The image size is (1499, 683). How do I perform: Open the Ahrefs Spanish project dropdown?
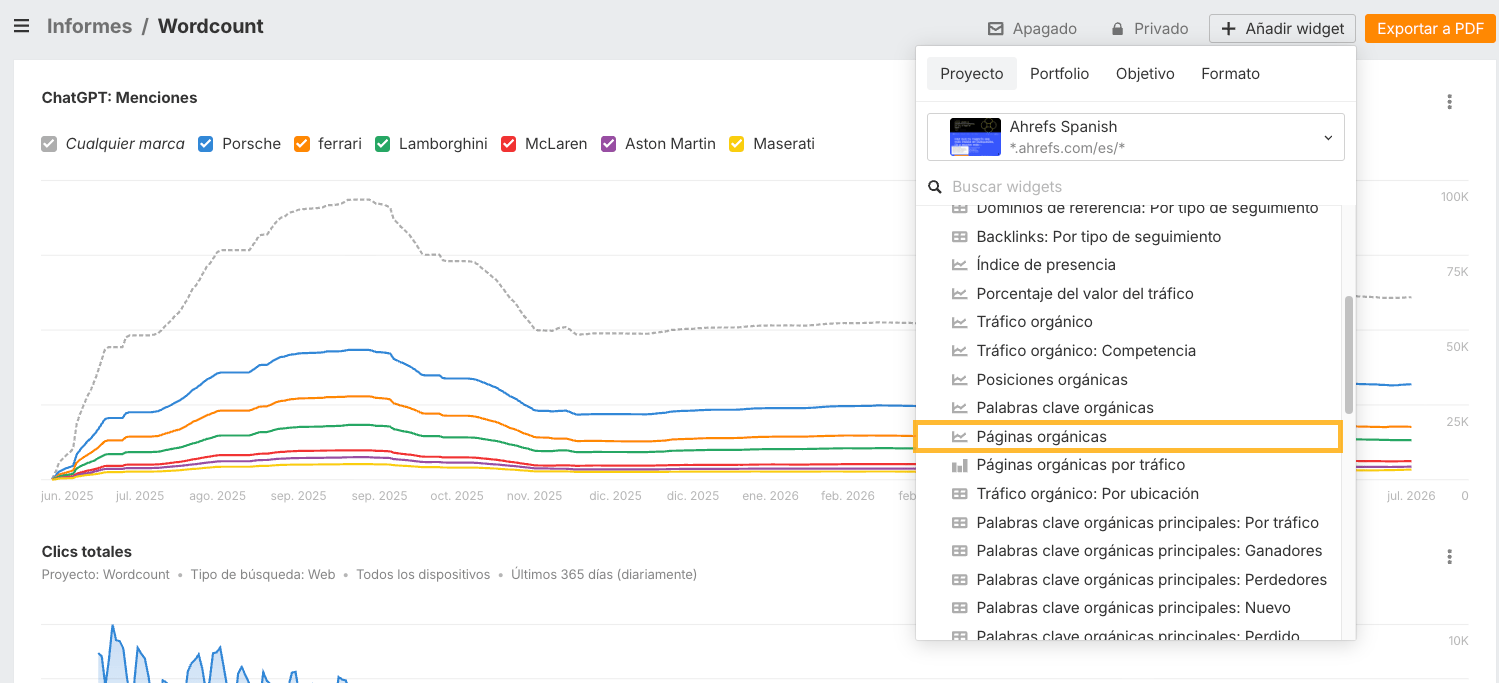tap(1135, 137)
